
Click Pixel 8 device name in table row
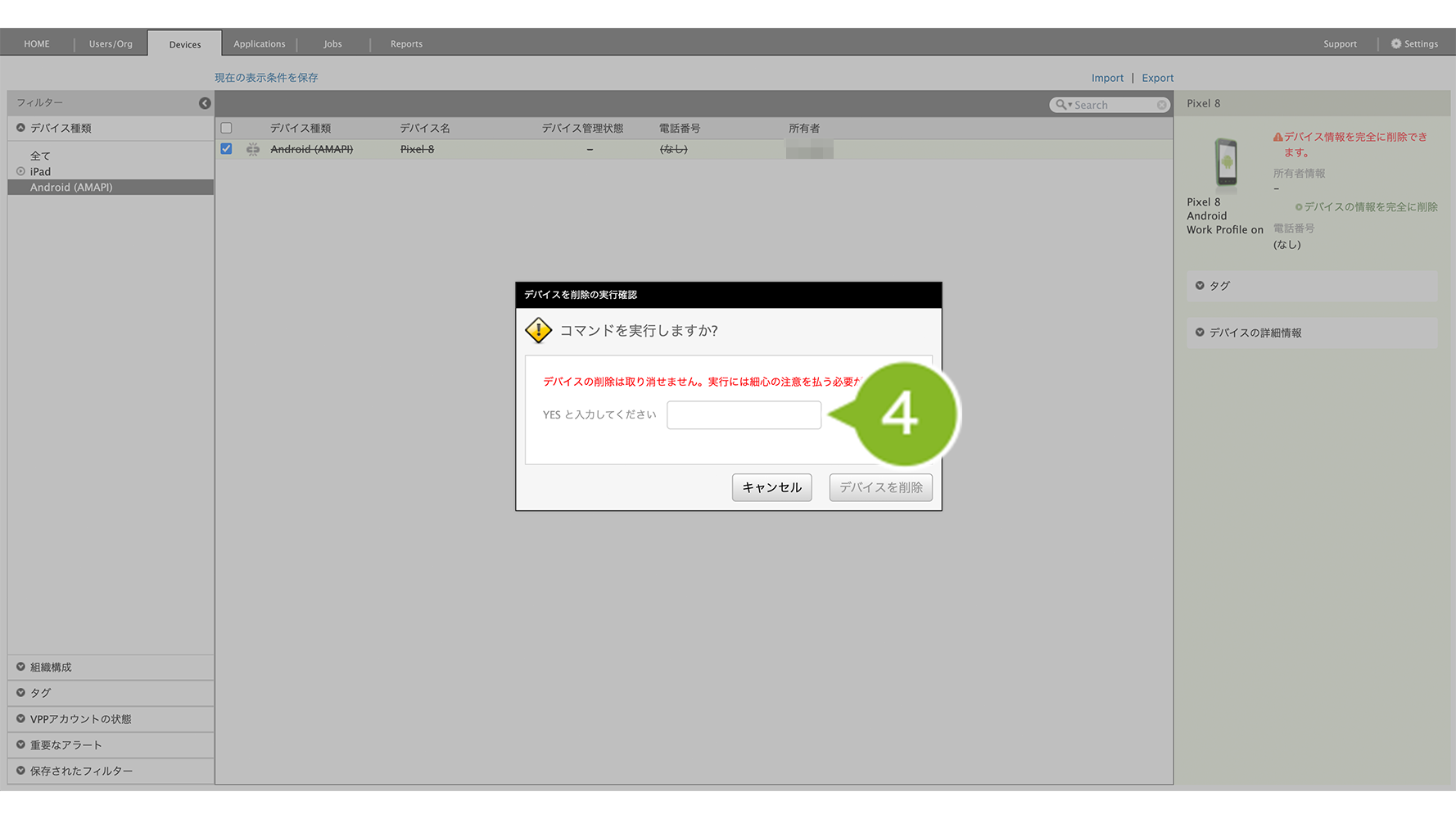(417, 149)
